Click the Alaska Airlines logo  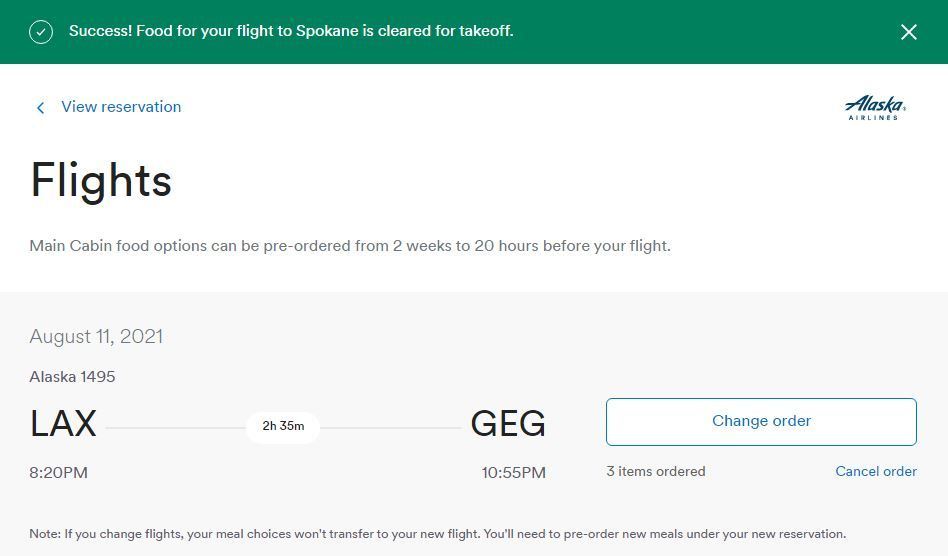(874, 107)
